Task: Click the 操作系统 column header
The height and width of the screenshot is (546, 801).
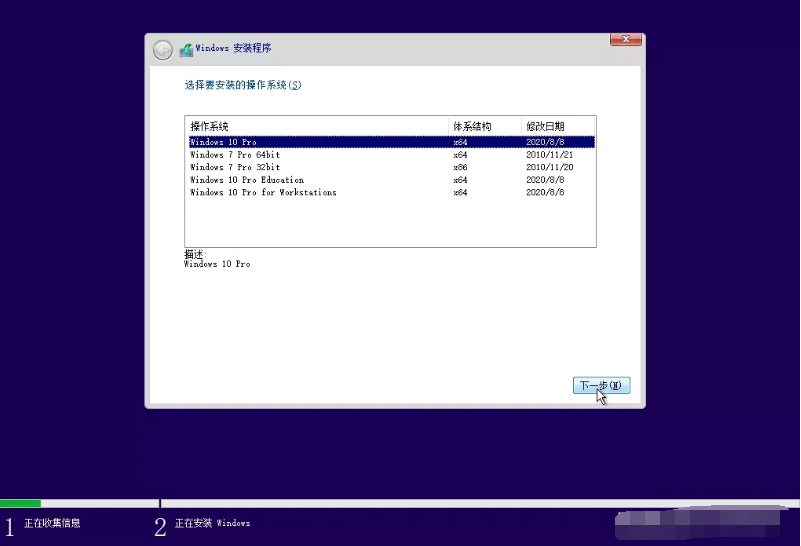Action: [x=317, y=126]
